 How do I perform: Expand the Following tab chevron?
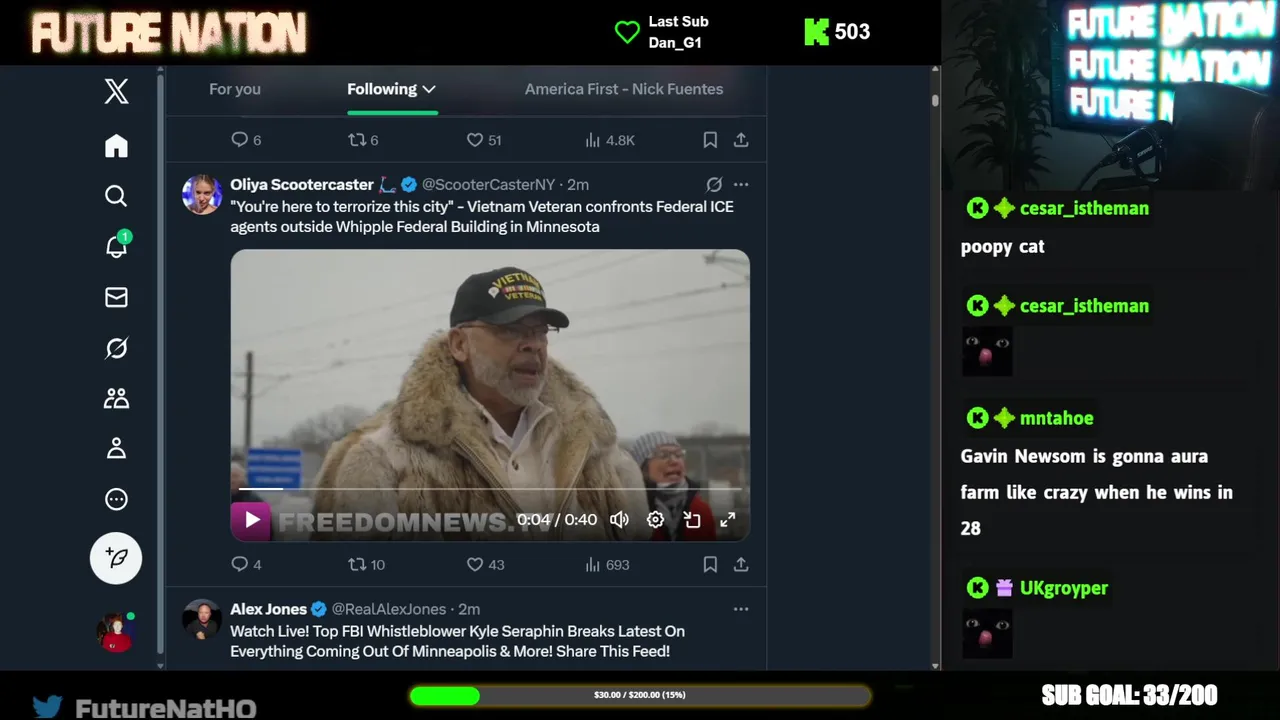coord(429,89)
